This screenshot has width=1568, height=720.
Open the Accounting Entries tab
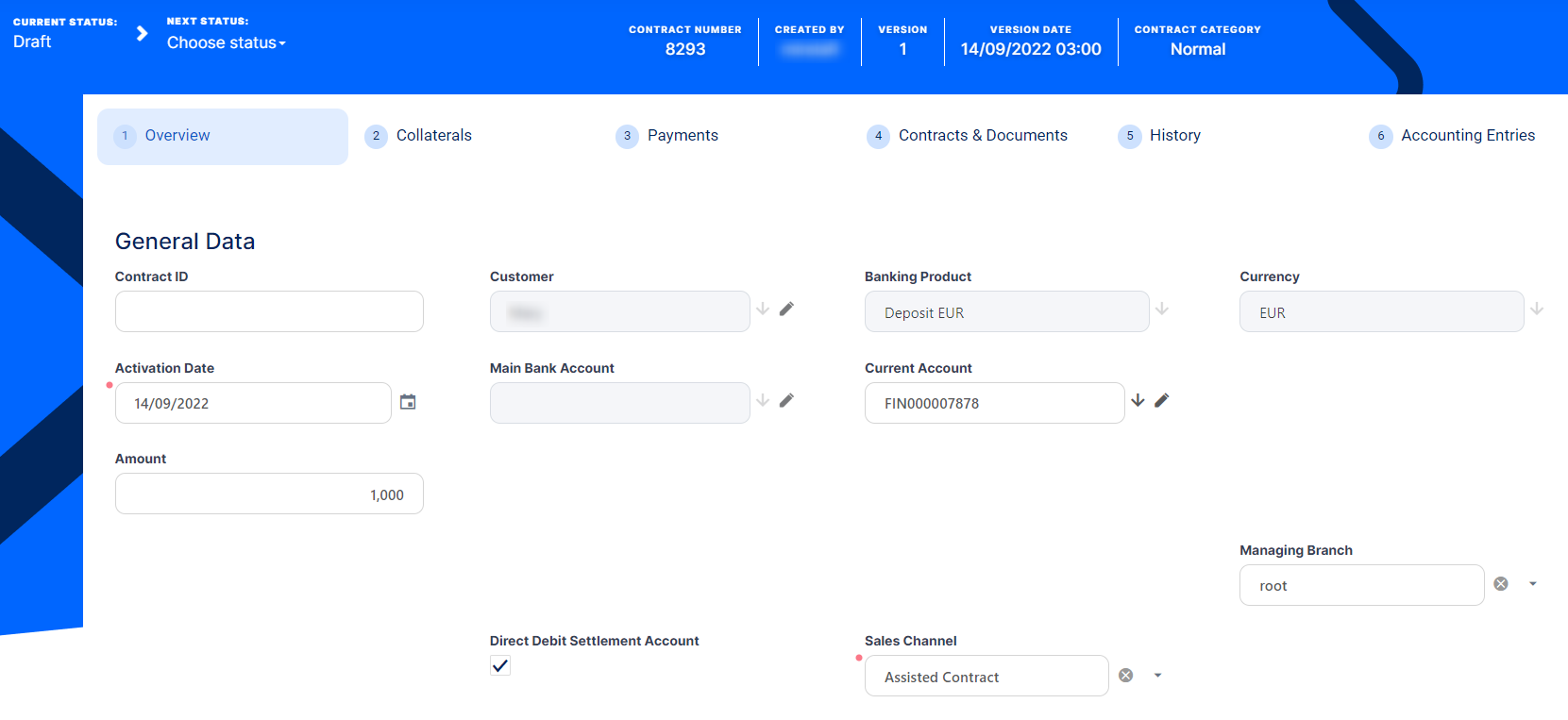click(x=1467, y=136)
